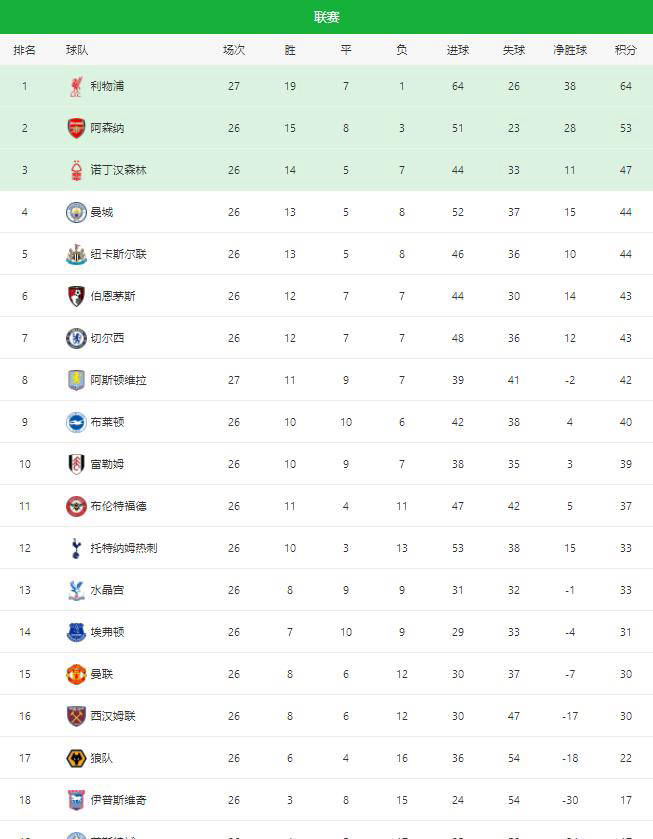This screenshot has height=839, width=653.
Task: Click the 场次 column header
Action: tap(234, 50)
